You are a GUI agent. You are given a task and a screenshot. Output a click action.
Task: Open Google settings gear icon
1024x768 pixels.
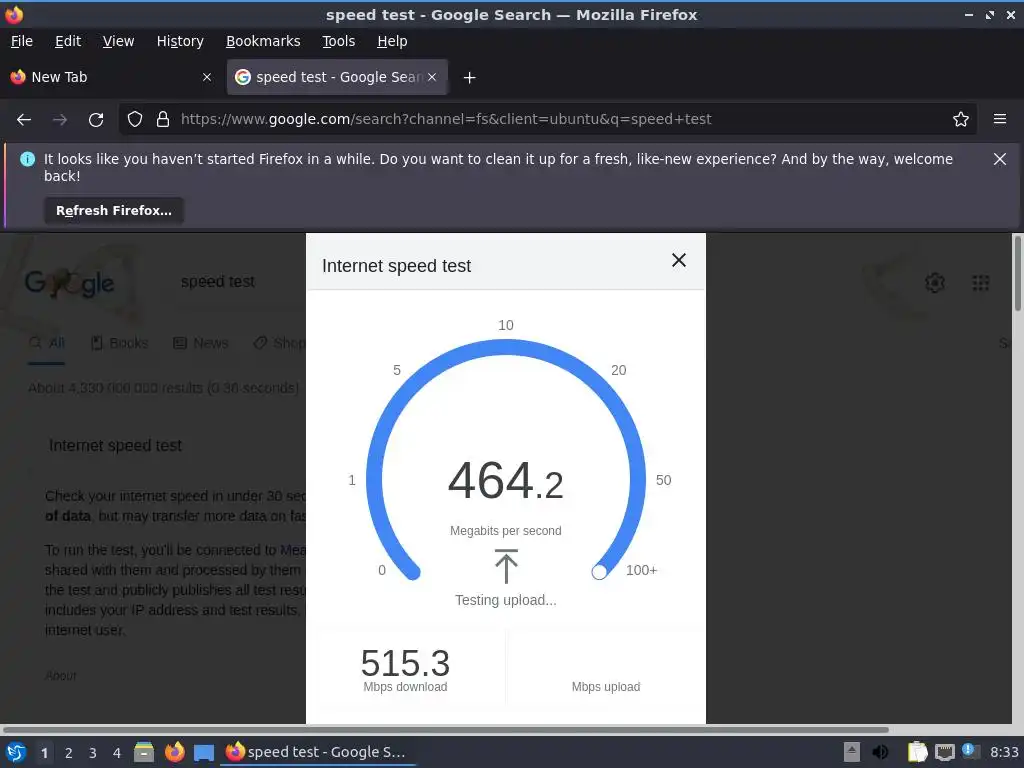point(935,283)
